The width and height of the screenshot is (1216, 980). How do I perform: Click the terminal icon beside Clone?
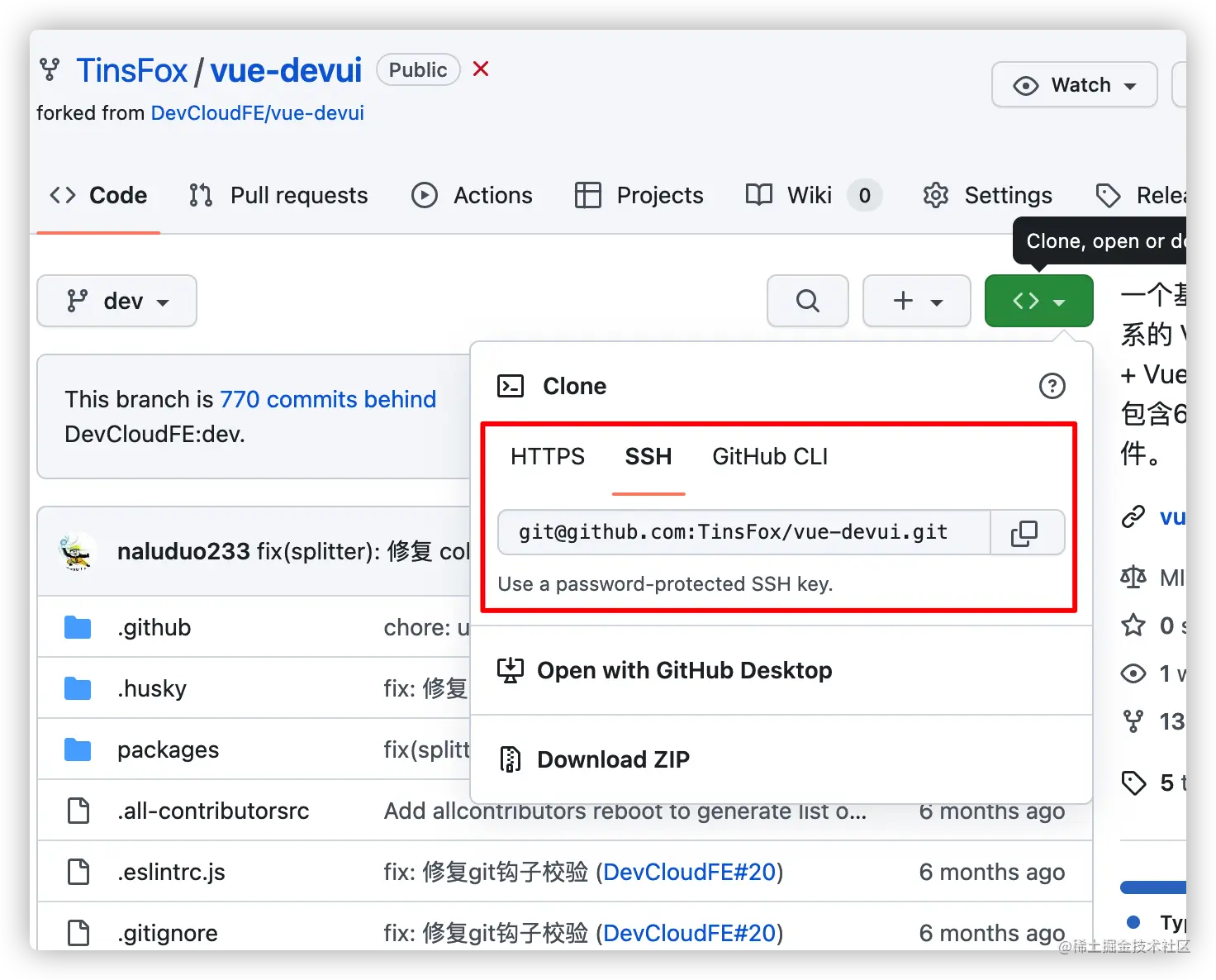(511, 386)
